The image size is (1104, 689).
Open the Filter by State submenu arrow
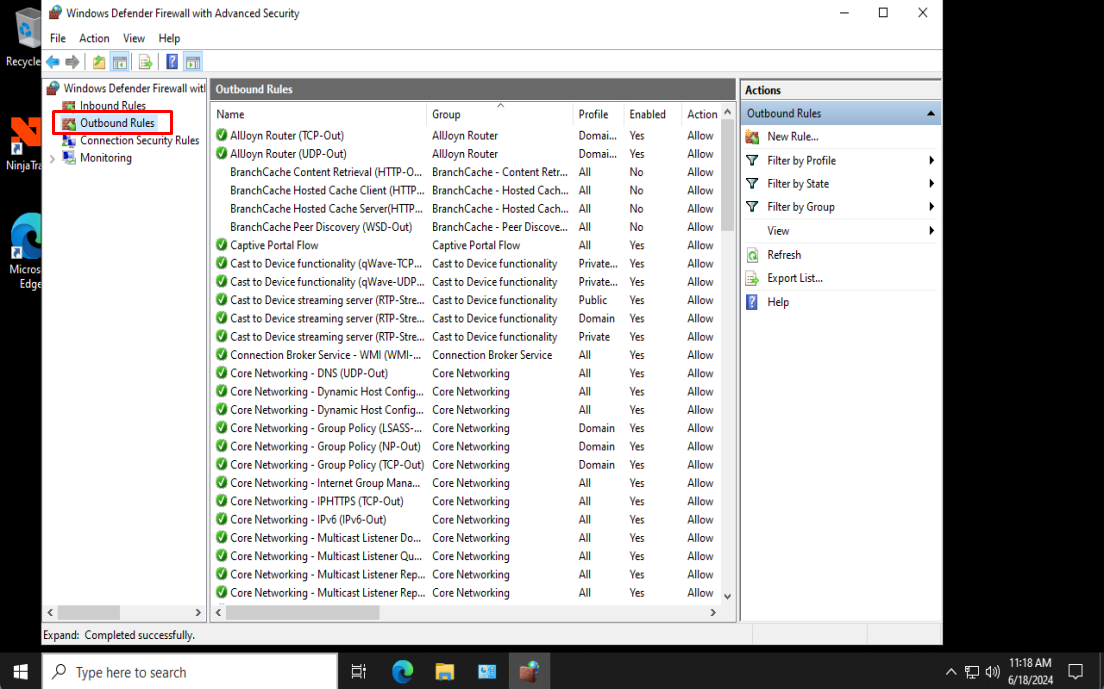click(932, 184)
